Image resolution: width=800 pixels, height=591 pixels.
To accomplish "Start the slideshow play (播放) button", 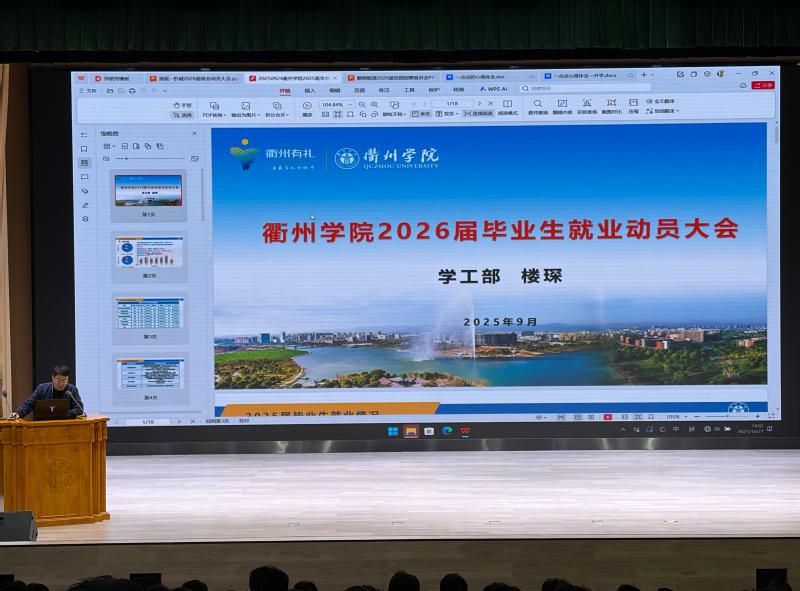I will click(x=307, y=106).
